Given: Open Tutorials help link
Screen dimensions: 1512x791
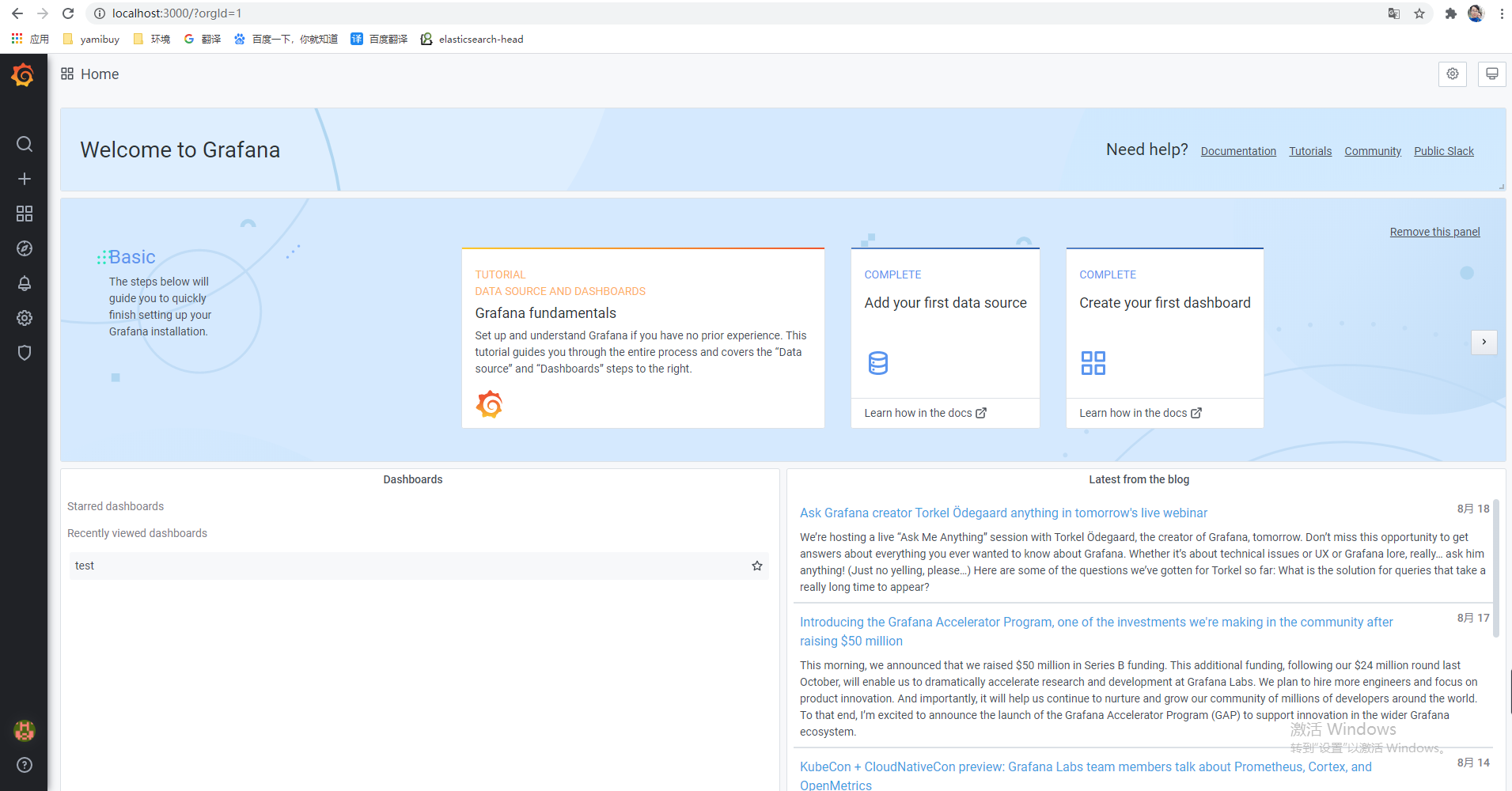Looking at the screenshot, I should [1310, 151].
